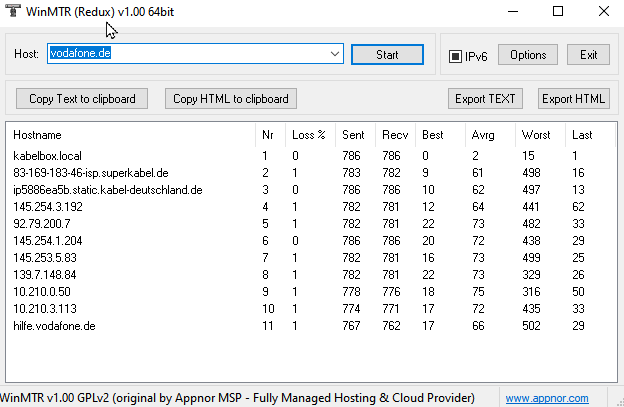Image resolution: width=624 pixels, height=407 pixels.
Task: Select the 145.253.5.83 hop
Action: click(311, 258)
